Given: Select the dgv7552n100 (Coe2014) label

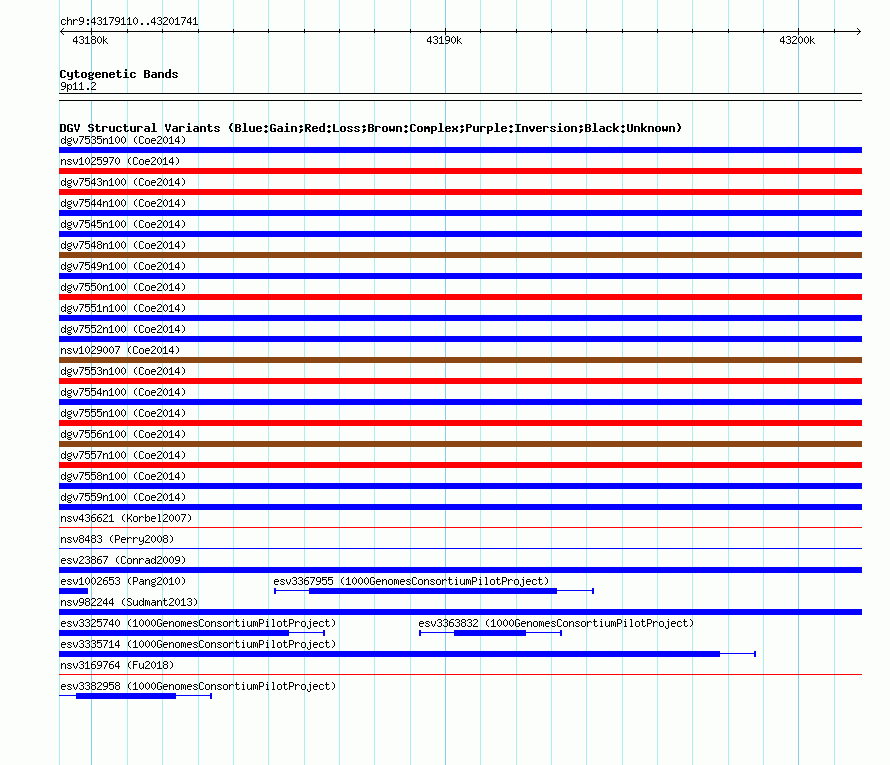Looking at the screenshot, I should (x=123, y=329).
